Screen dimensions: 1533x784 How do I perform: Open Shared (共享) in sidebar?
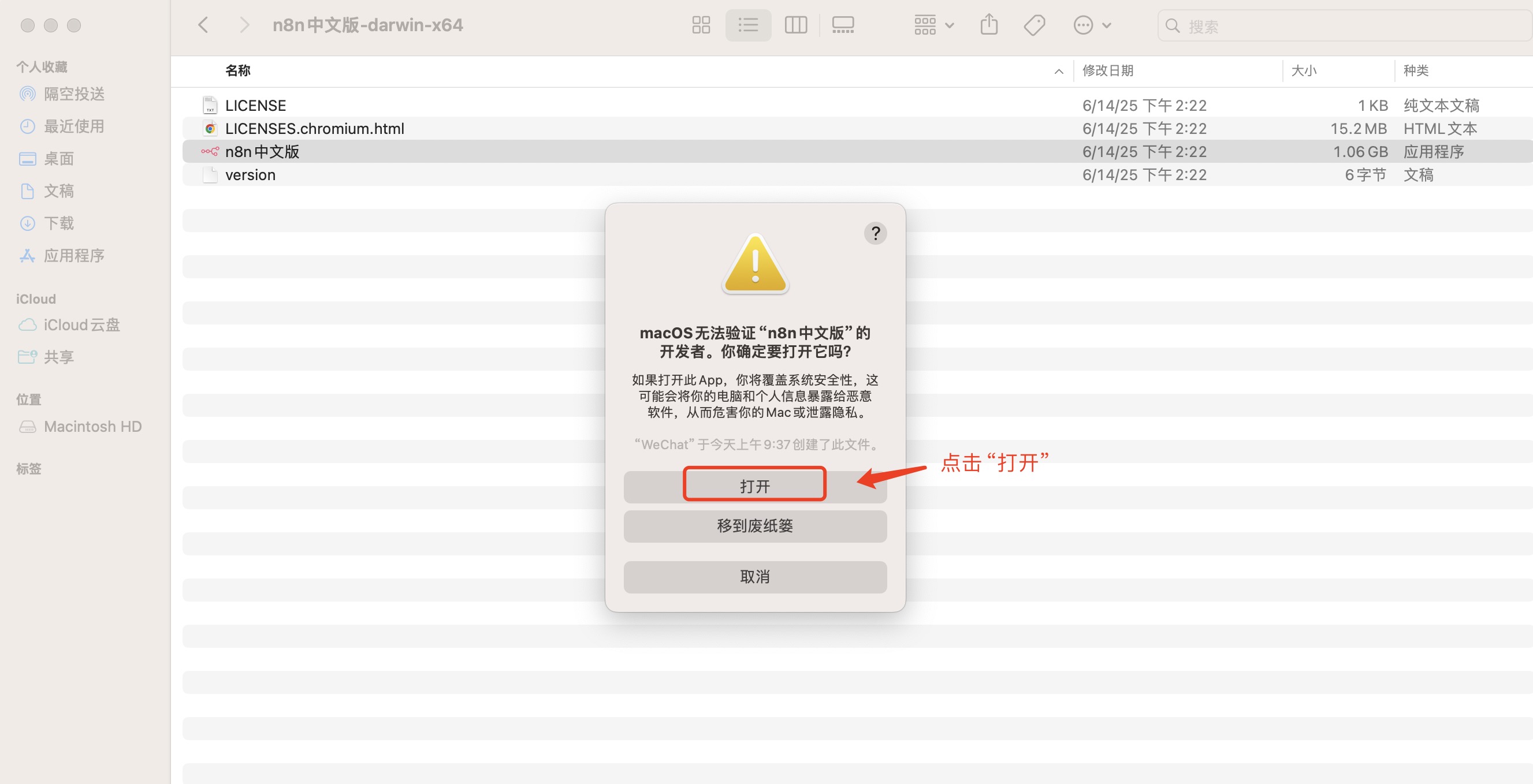(47, 357)
